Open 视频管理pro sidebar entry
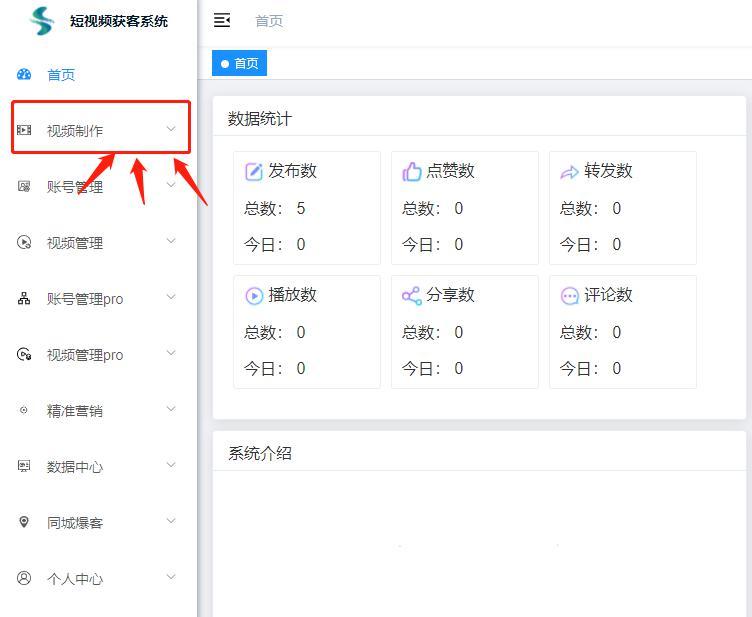Viewport: 752px width, 617px height. 84,355
